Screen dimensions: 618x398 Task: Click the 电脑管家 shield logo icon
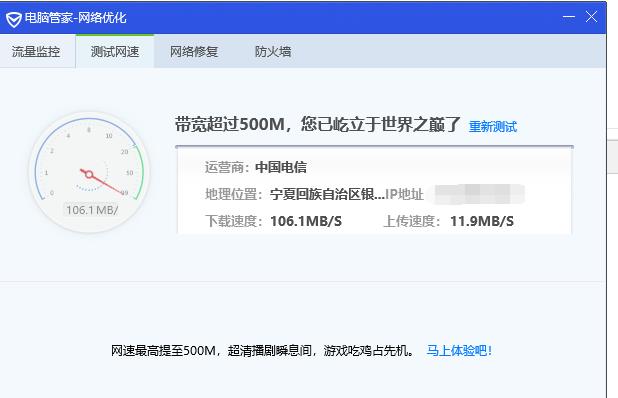pos(13,19)
